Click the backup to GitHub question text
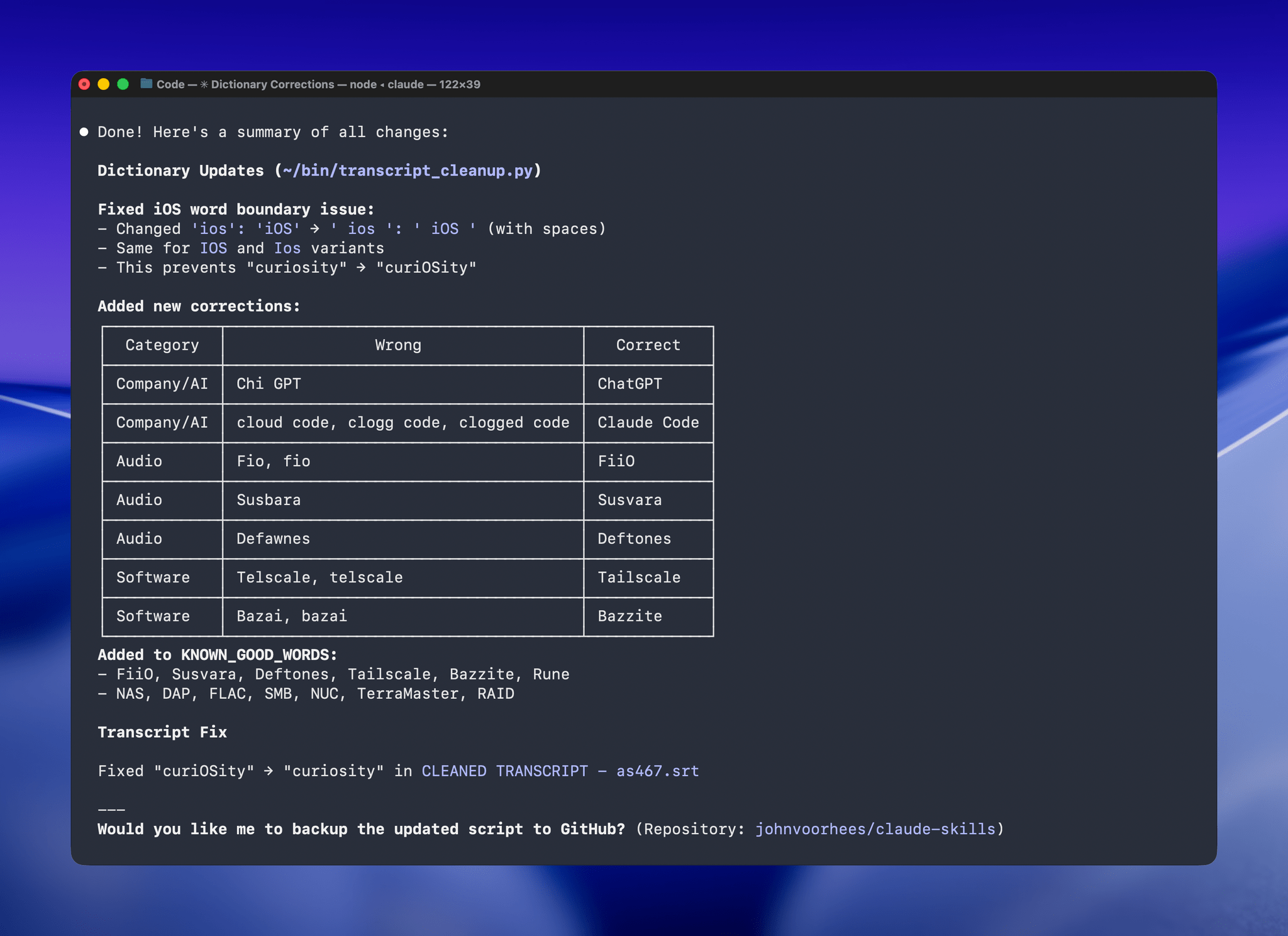Image resolution: width=1288 pixels, height=936 pixels. [361, 829]
